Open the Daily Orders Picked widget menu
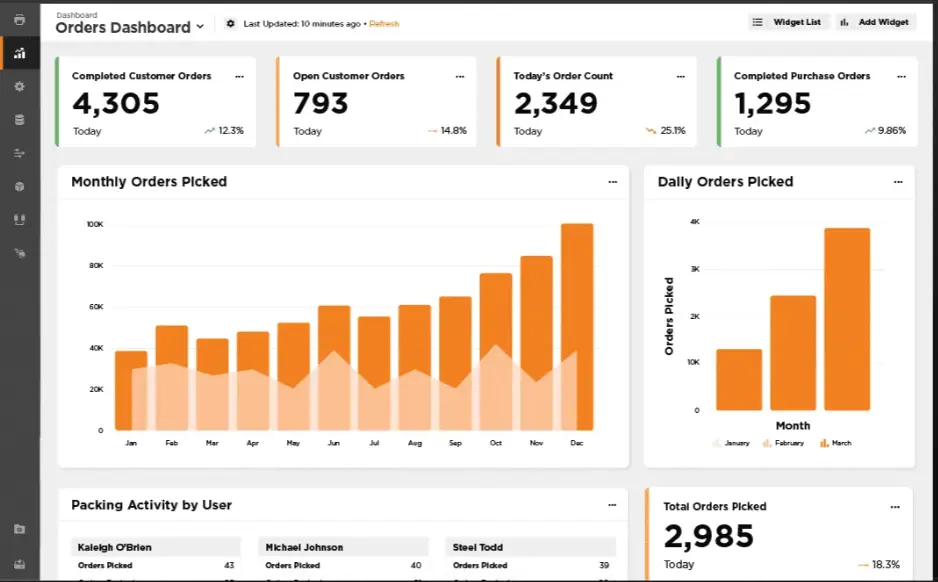 pyautogui.click(x=898, y=182)
